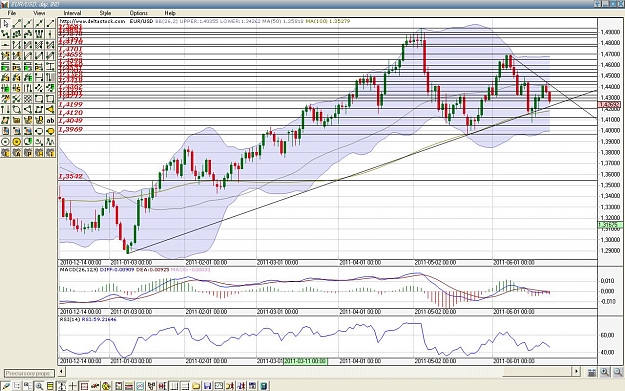Screen dimensions: 625x391
Task: Click the 1,3969 price level label
Action: pos(71,130)
